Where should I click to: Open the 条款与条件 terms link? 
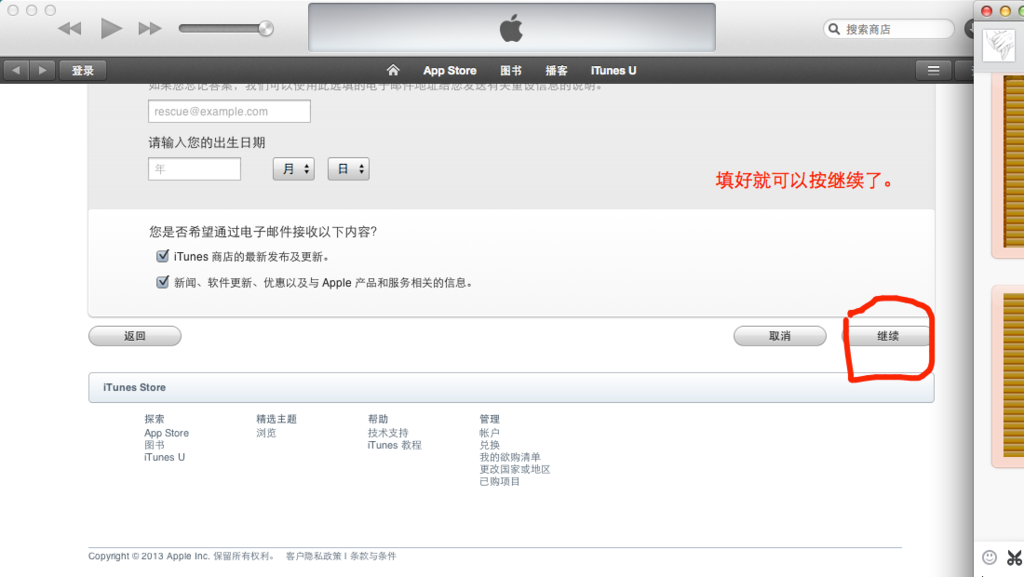373,556
